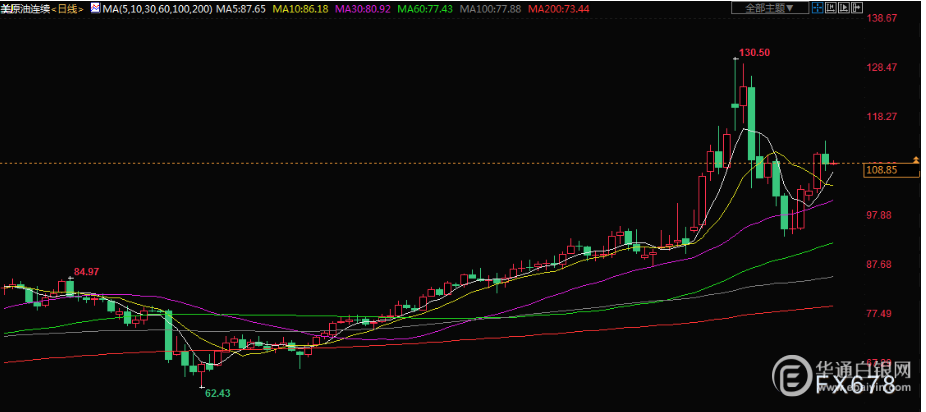The height and width of the screenshot is (412, 926).
Task: Click the 美原油连续 instrument title
Action: pos(24,9)
